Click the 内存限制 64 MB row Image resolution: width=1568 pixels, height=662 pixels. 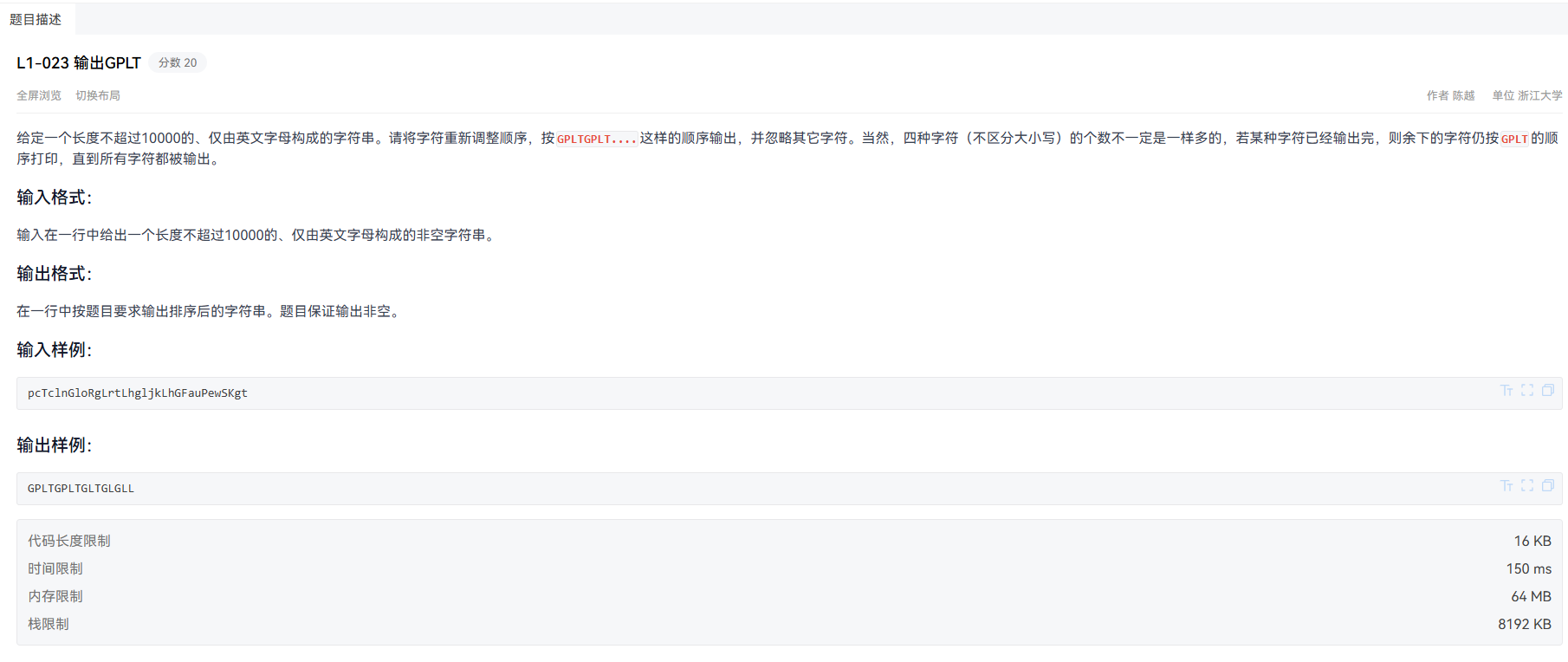pos(789,596)
